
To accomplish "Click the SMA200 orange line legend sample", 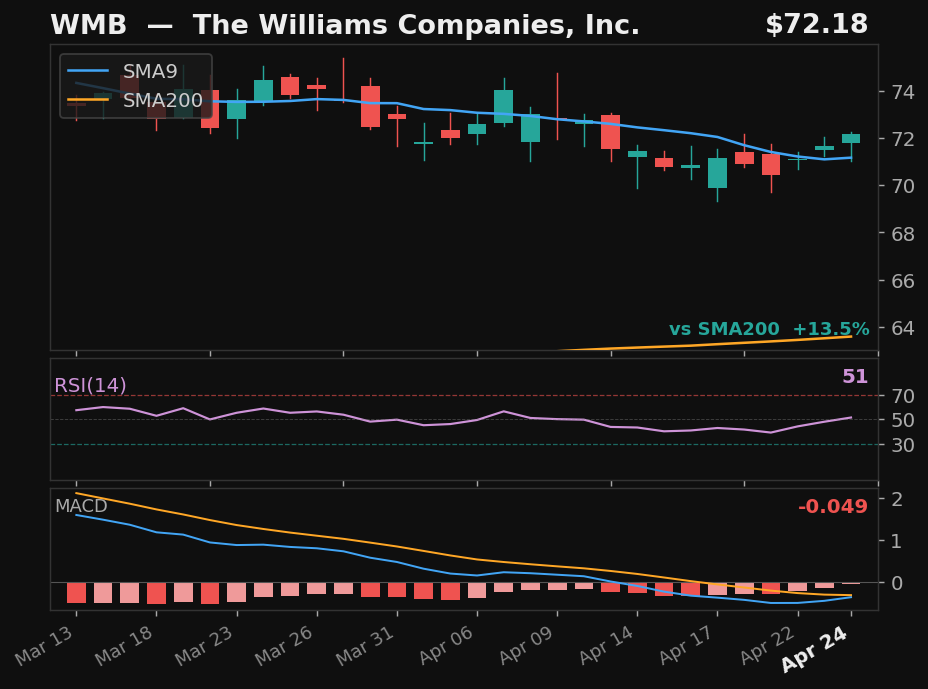I will 90,99.
